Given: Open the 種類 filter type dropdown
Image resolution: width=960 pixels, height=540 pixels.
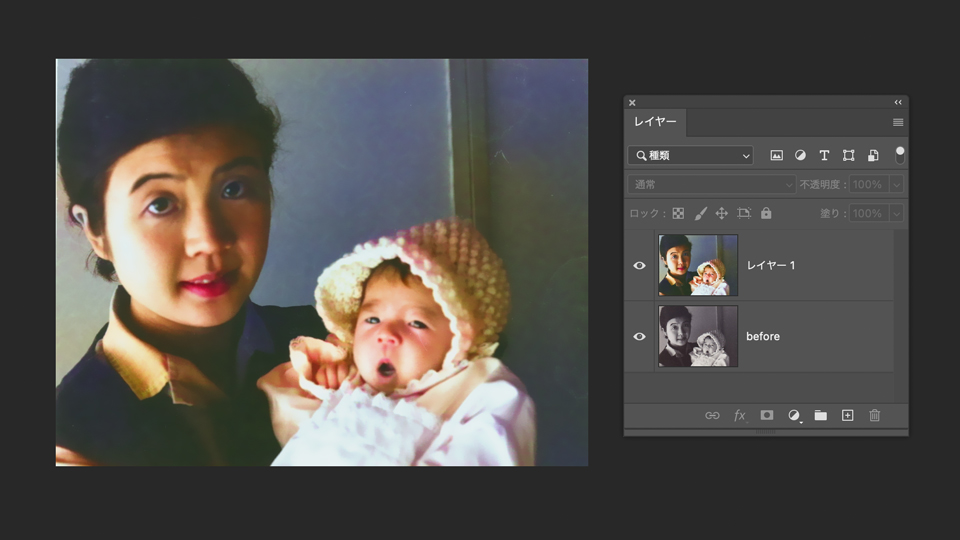Looking at the screenshot, I should click(691, 156).
